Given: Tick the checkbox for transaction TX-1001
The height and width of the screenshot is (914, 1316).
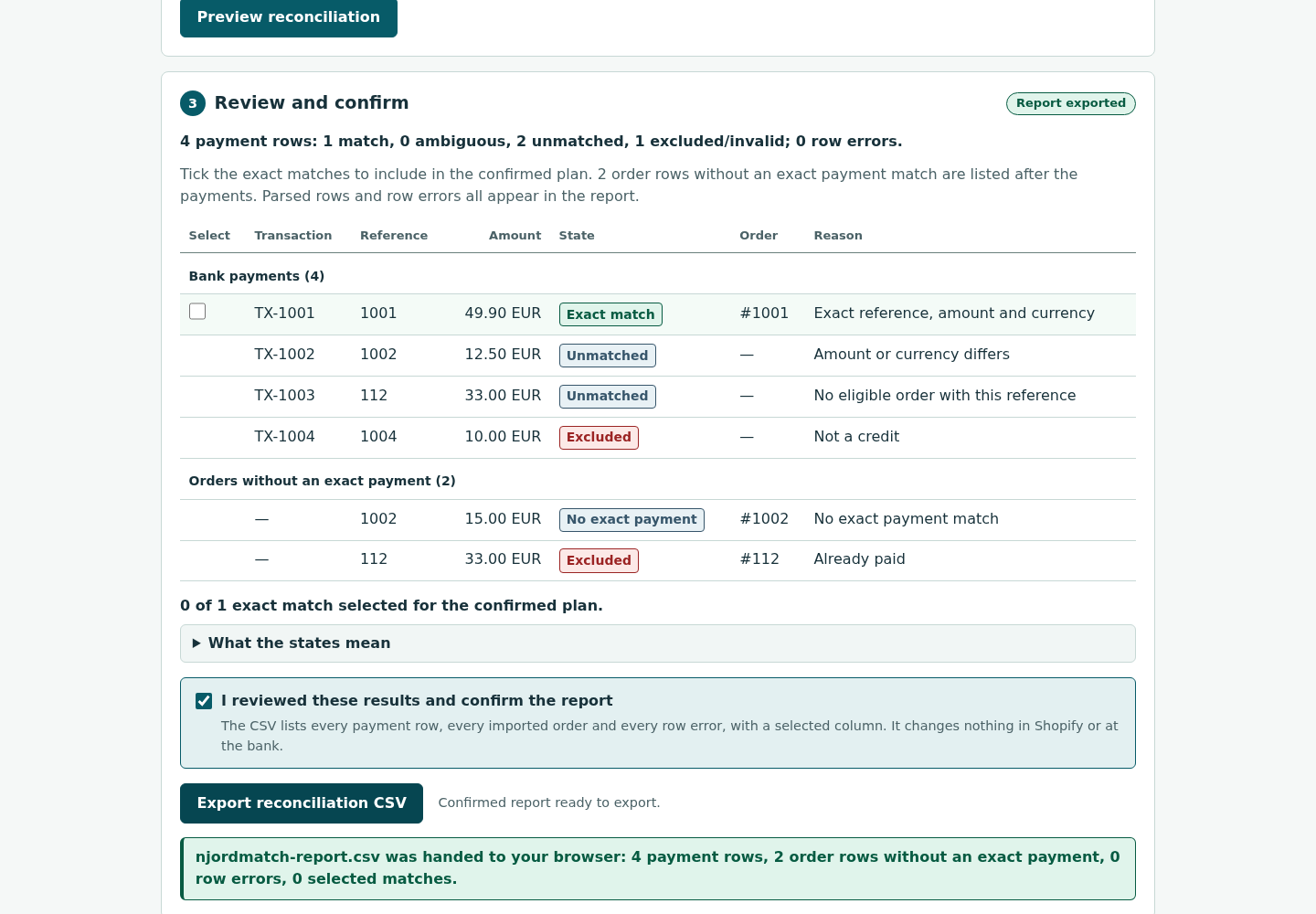Looking at the screenshot, I should click(x=197, y=312).
